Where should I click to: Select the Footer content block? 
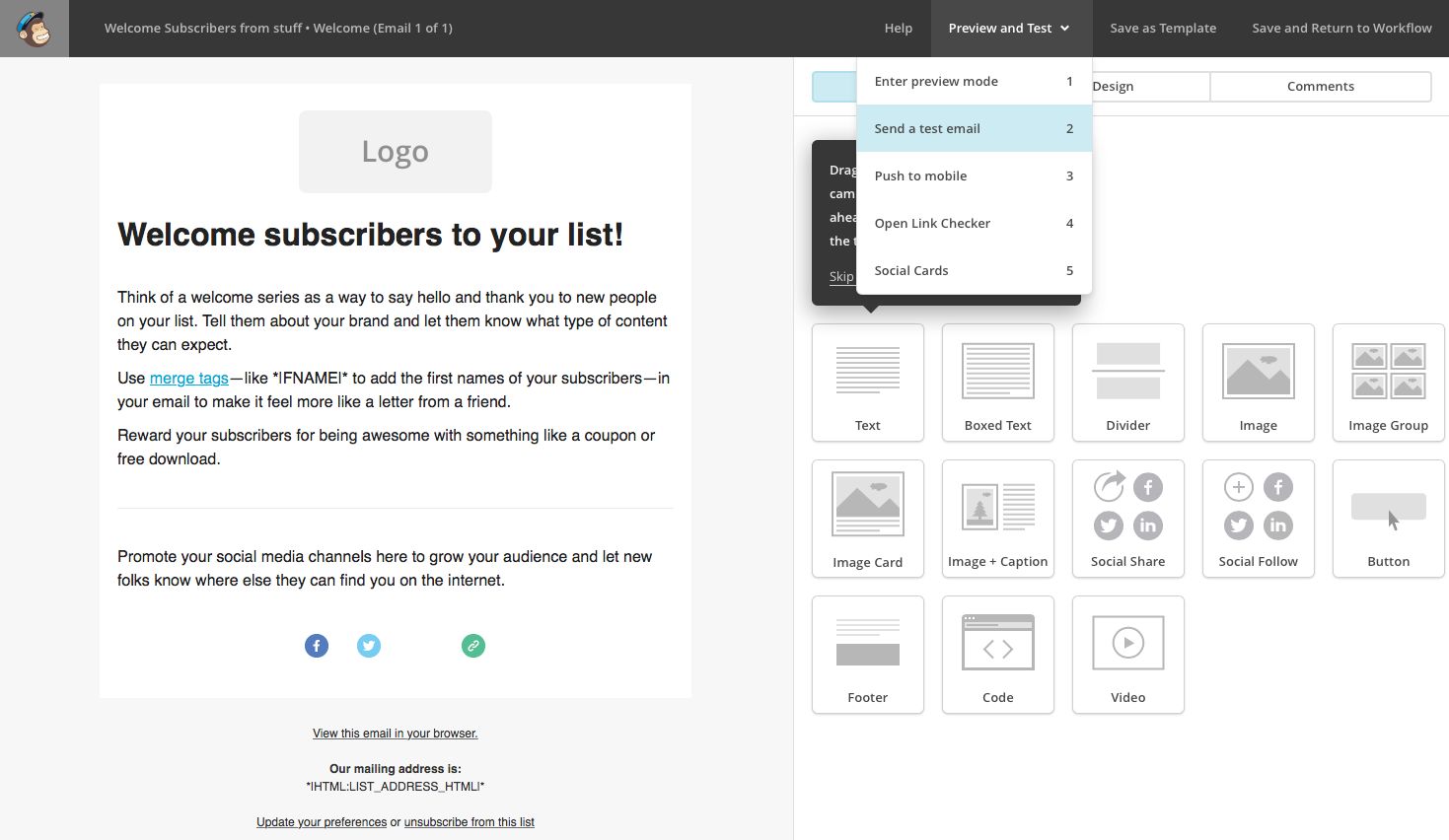click(x=868, y=655)
